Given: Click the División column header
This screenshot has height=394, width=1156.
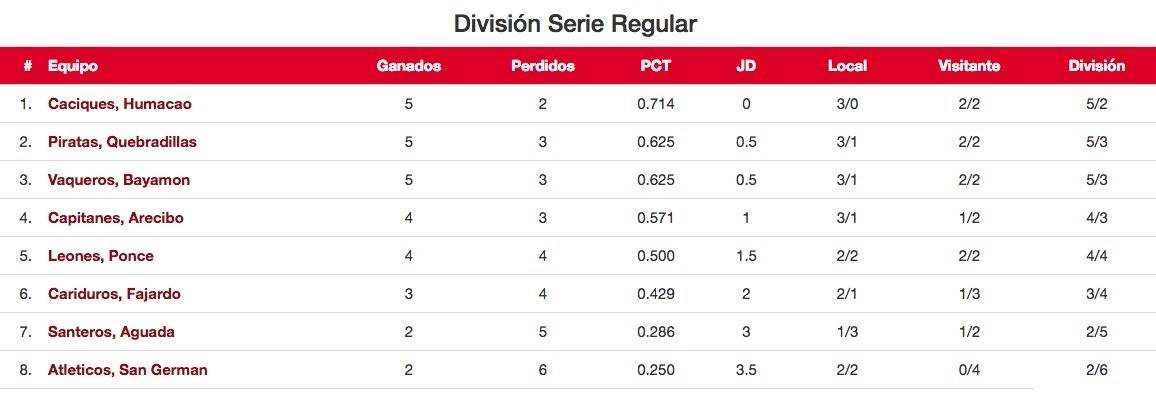Looking at the screenshot, I should tap(1096, 66).
